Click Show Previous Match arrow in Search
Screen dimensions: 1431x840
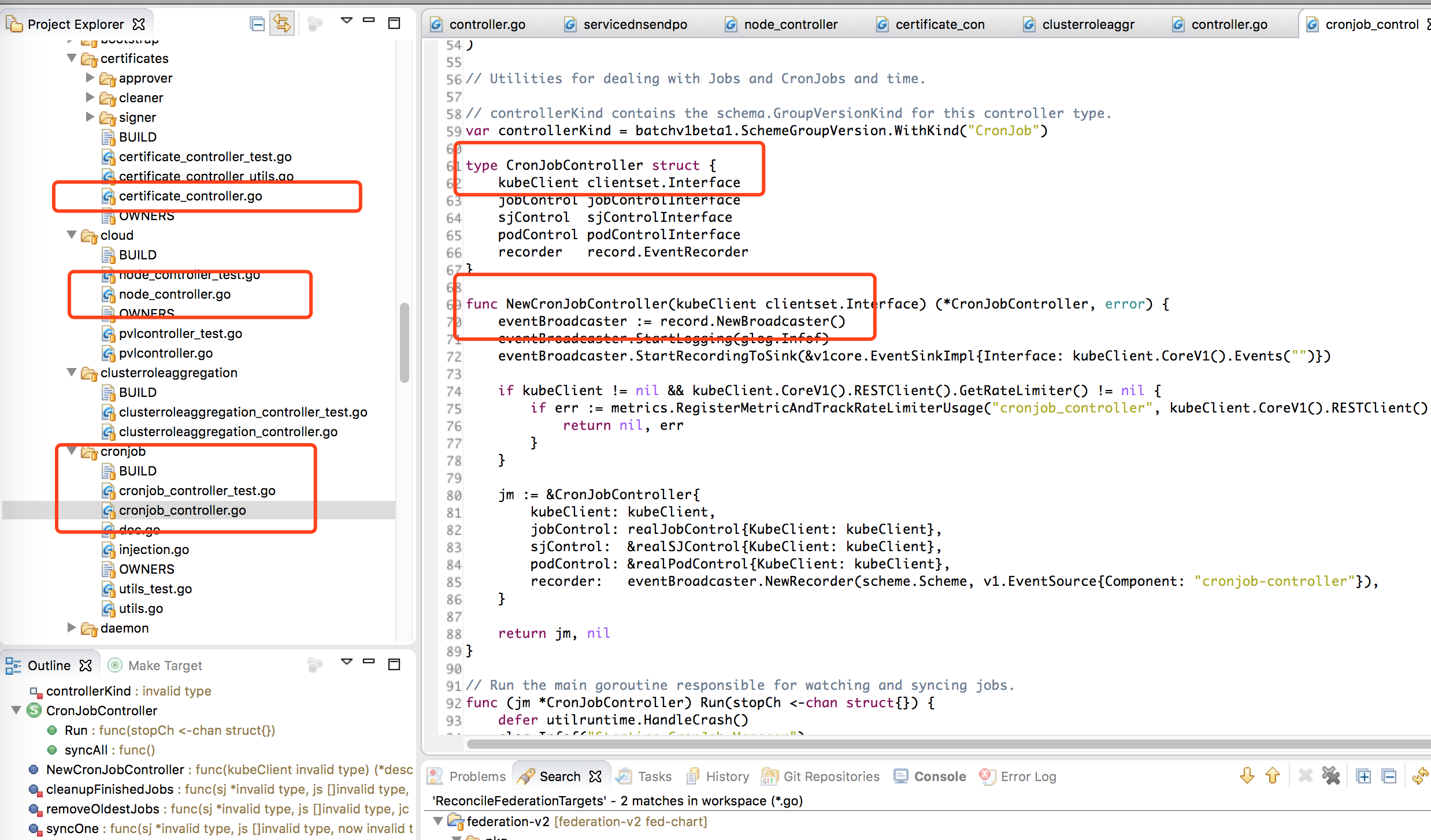(1272, 776)
